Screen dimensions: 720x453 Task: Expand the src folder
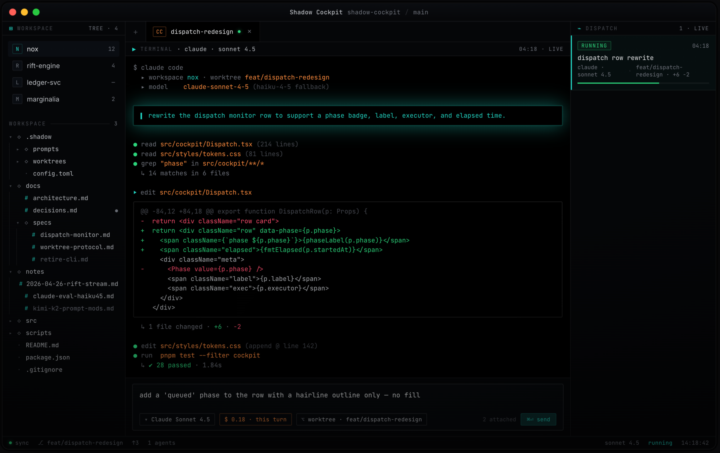[11, 321]
